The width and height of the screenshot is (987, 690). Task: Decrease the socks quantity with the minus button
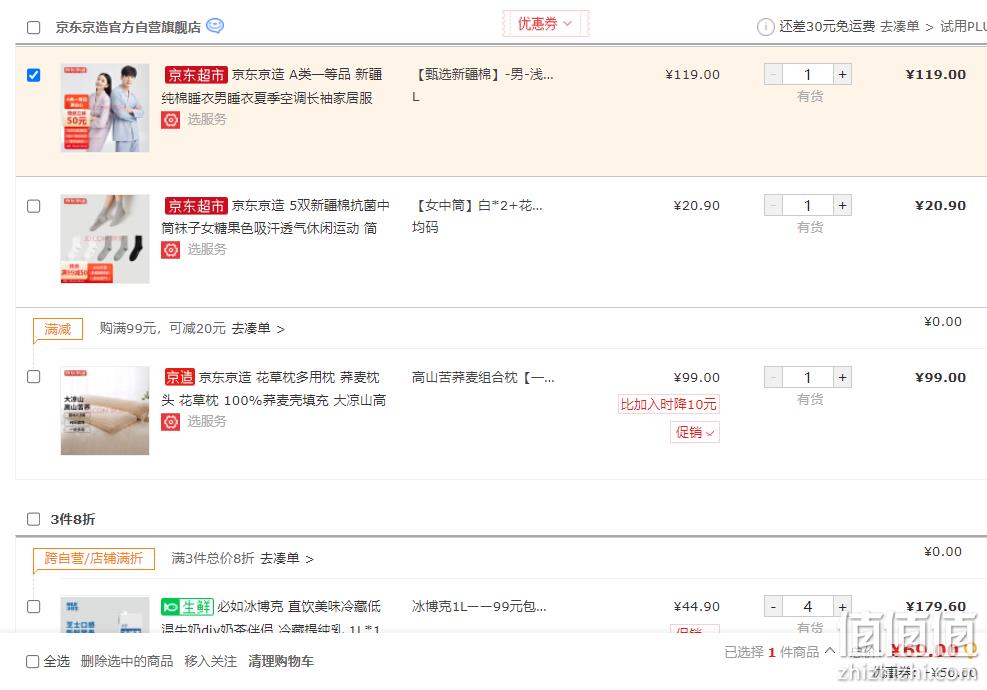(x=773, y=205)
